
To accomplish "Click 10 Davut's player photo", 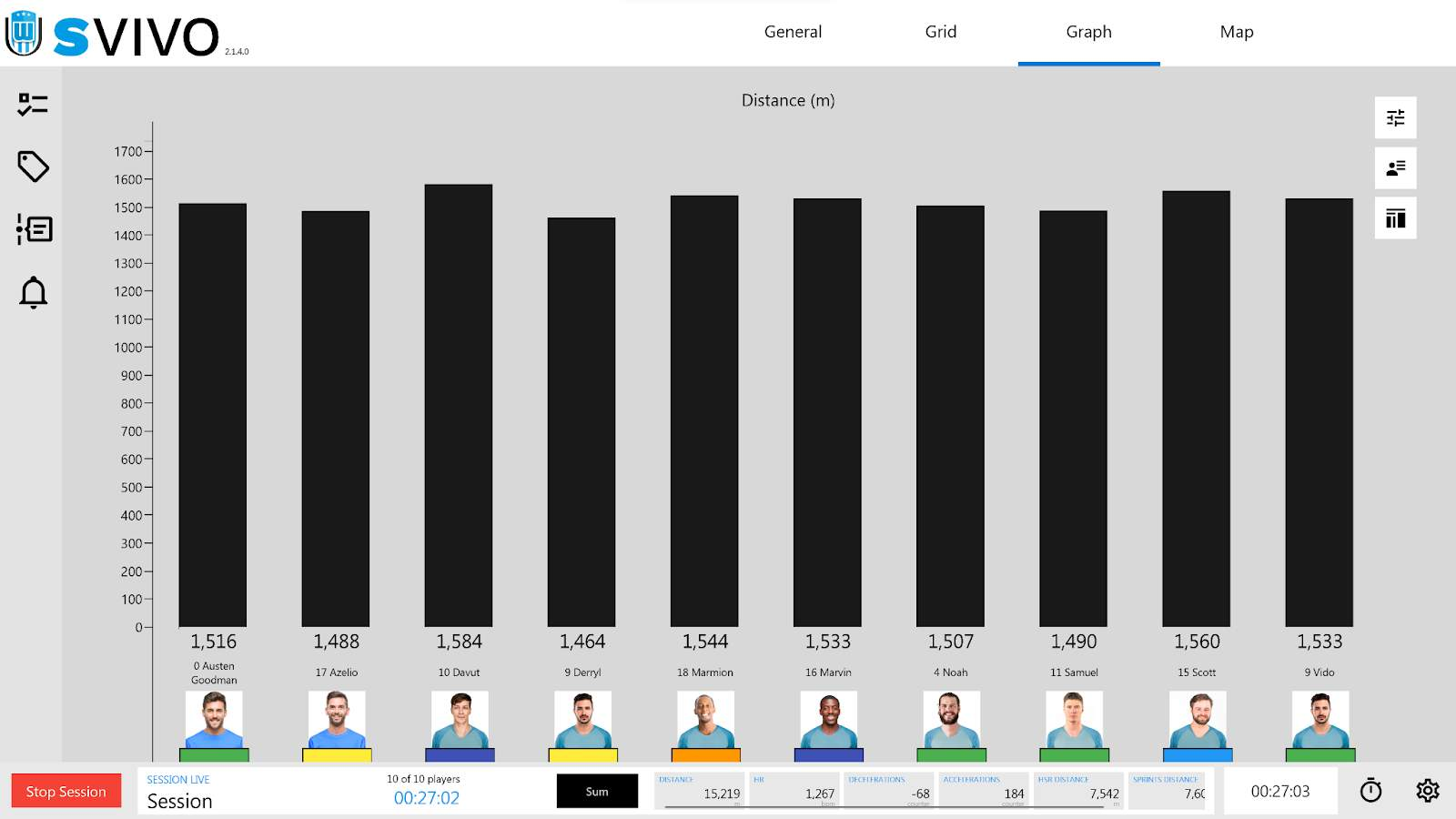I will coord(460,720).
